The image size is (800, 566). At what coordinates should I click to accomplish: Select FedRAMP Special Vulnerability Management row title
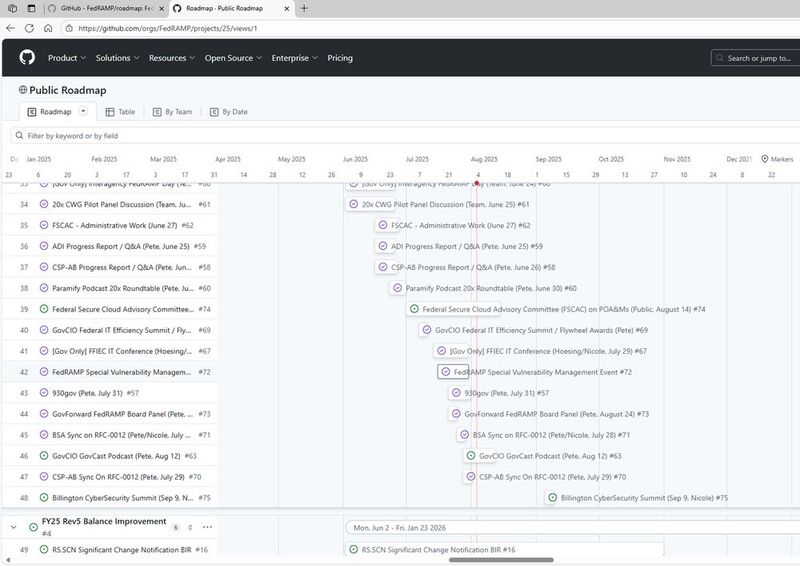tap(121, 372)
